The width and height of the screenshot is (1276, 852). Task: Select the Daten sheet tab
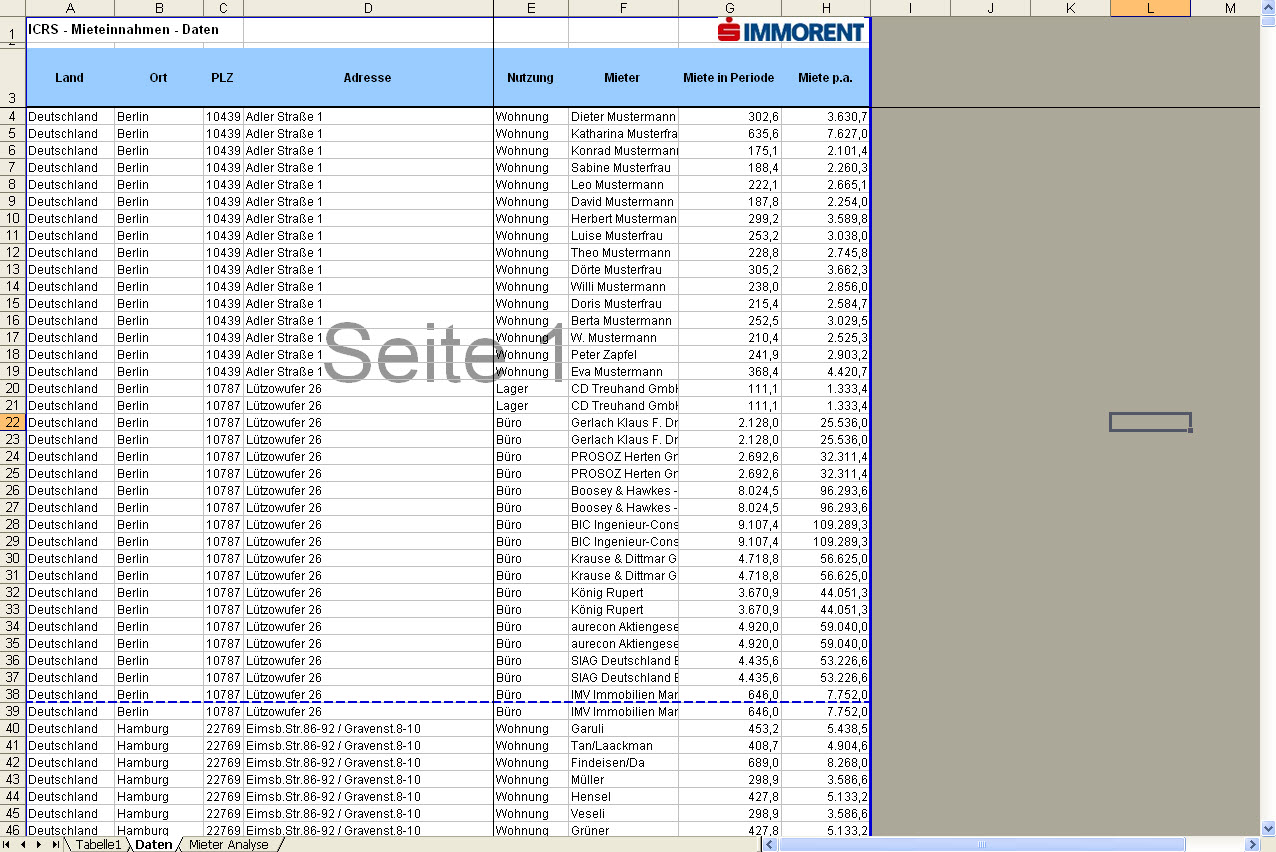tap(153, 845)
